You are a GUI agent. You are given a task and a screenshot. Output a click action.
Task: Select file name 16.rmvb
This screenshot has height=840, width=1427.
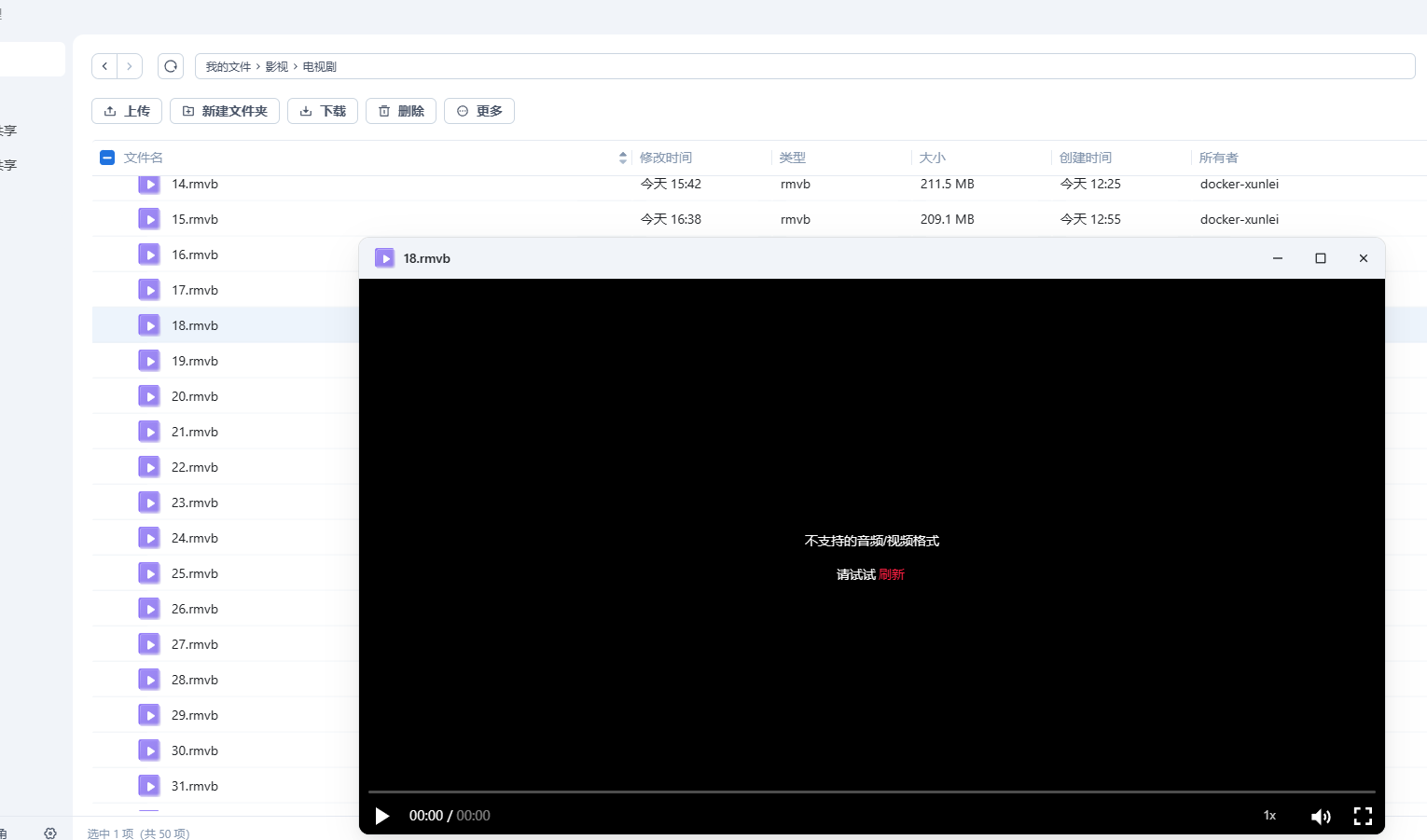195,255
